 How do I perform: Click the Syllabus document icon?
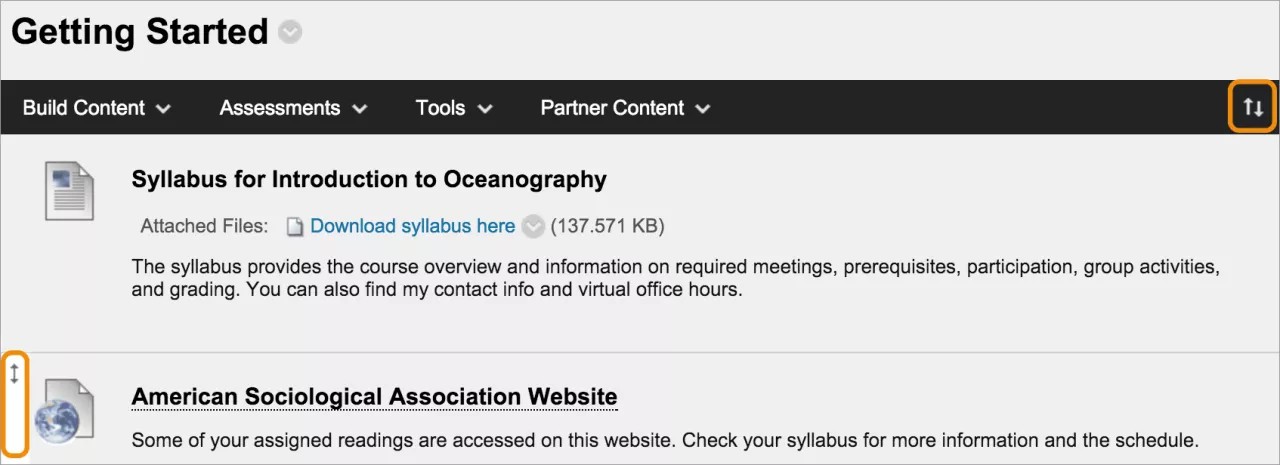(69, 190)
